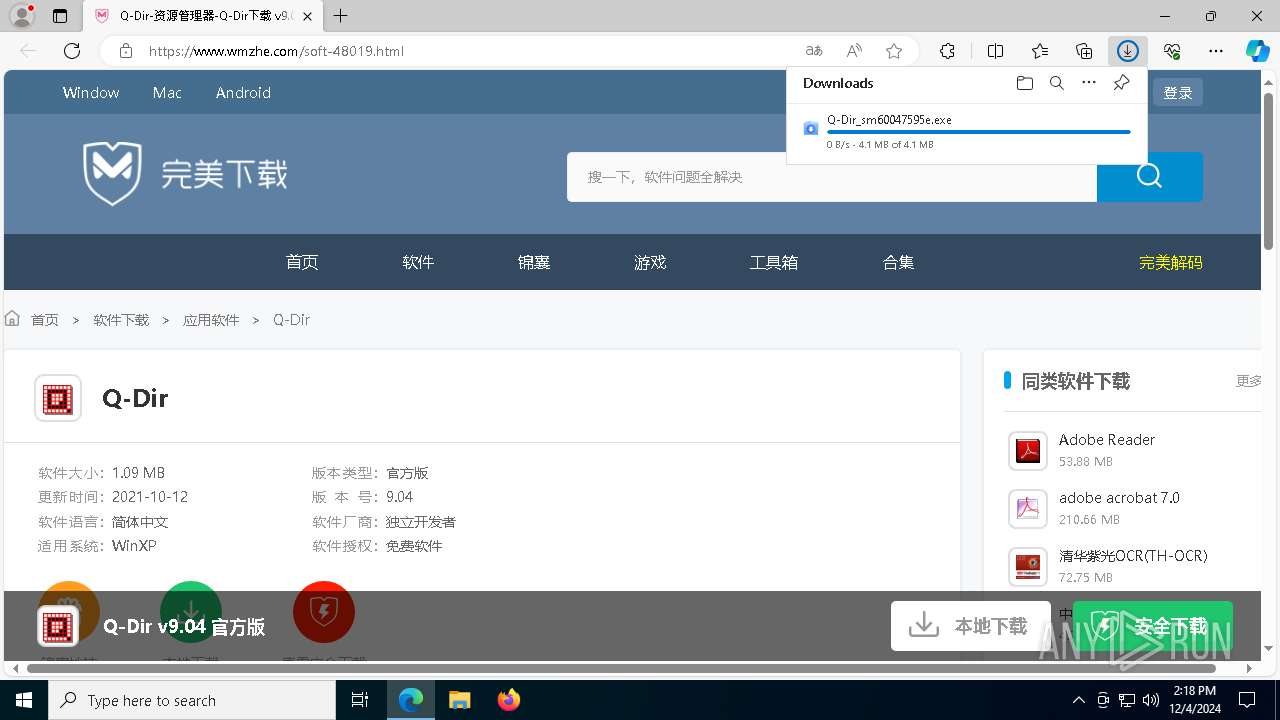Viewport: 1280px width, 720px height.
Task: Click the 完美下载 site logo
Action: point(186,174)
